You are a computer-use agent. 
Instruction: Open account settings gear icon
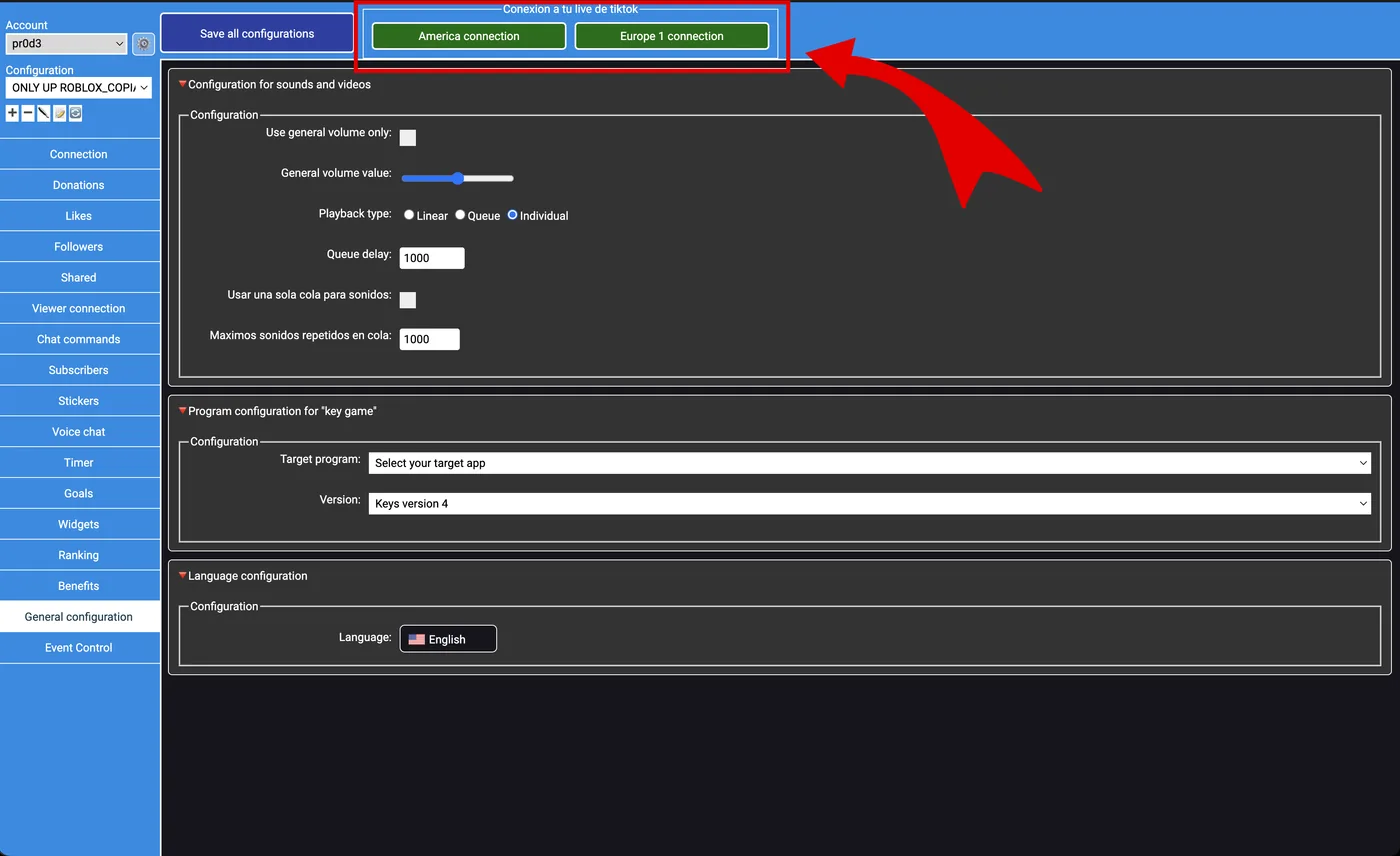pos(144,44)
